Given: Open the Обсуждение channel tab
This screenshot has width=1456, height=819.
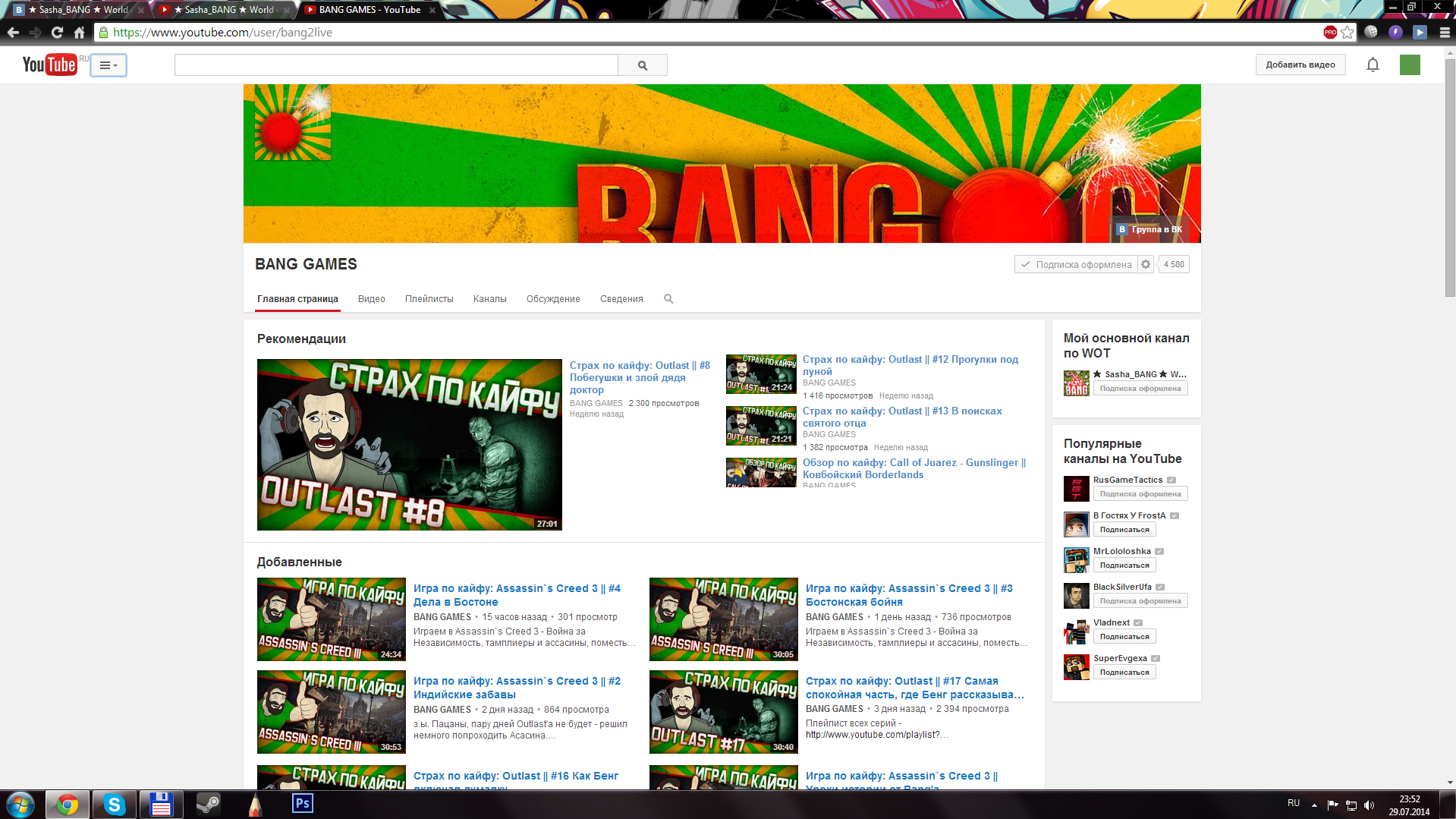Looking at the screenshot, I should [553, 299].
